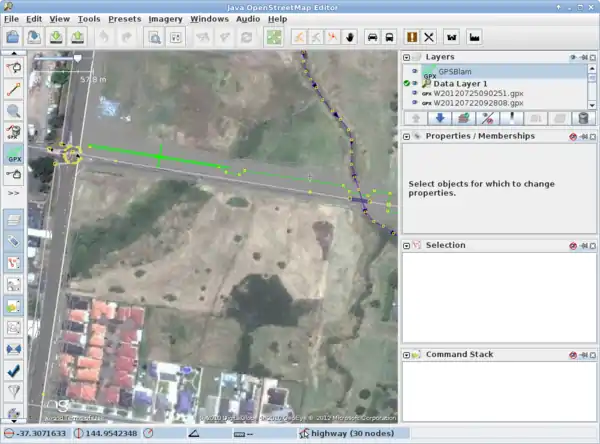Collapse the Command Stack panel
Image resolution: width=600 pixels, height=444 pixels.
[x=408, y=354]
